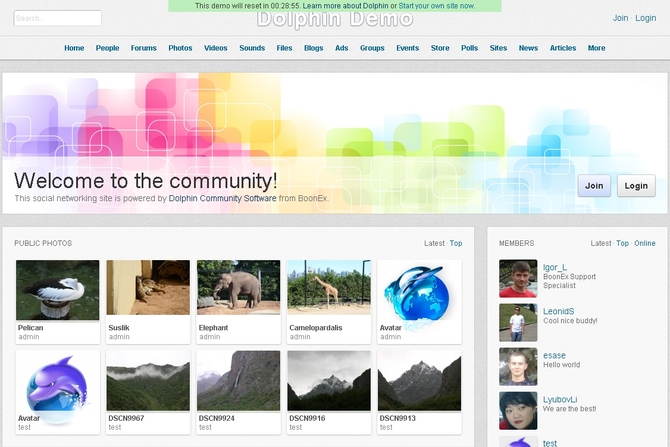Open admin's blue dolphin Avatar photo

coord(419,292)
